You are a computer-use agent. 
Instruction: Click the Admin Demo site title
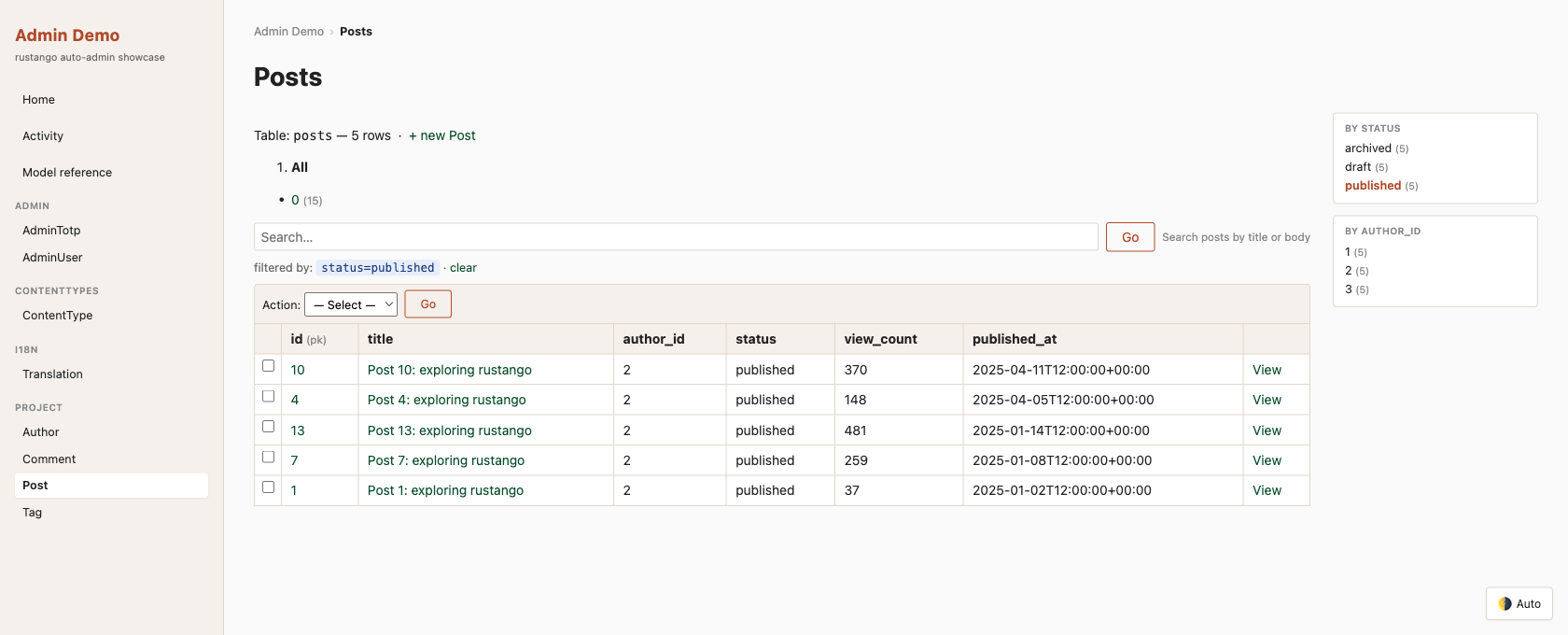tap(67, 35)
